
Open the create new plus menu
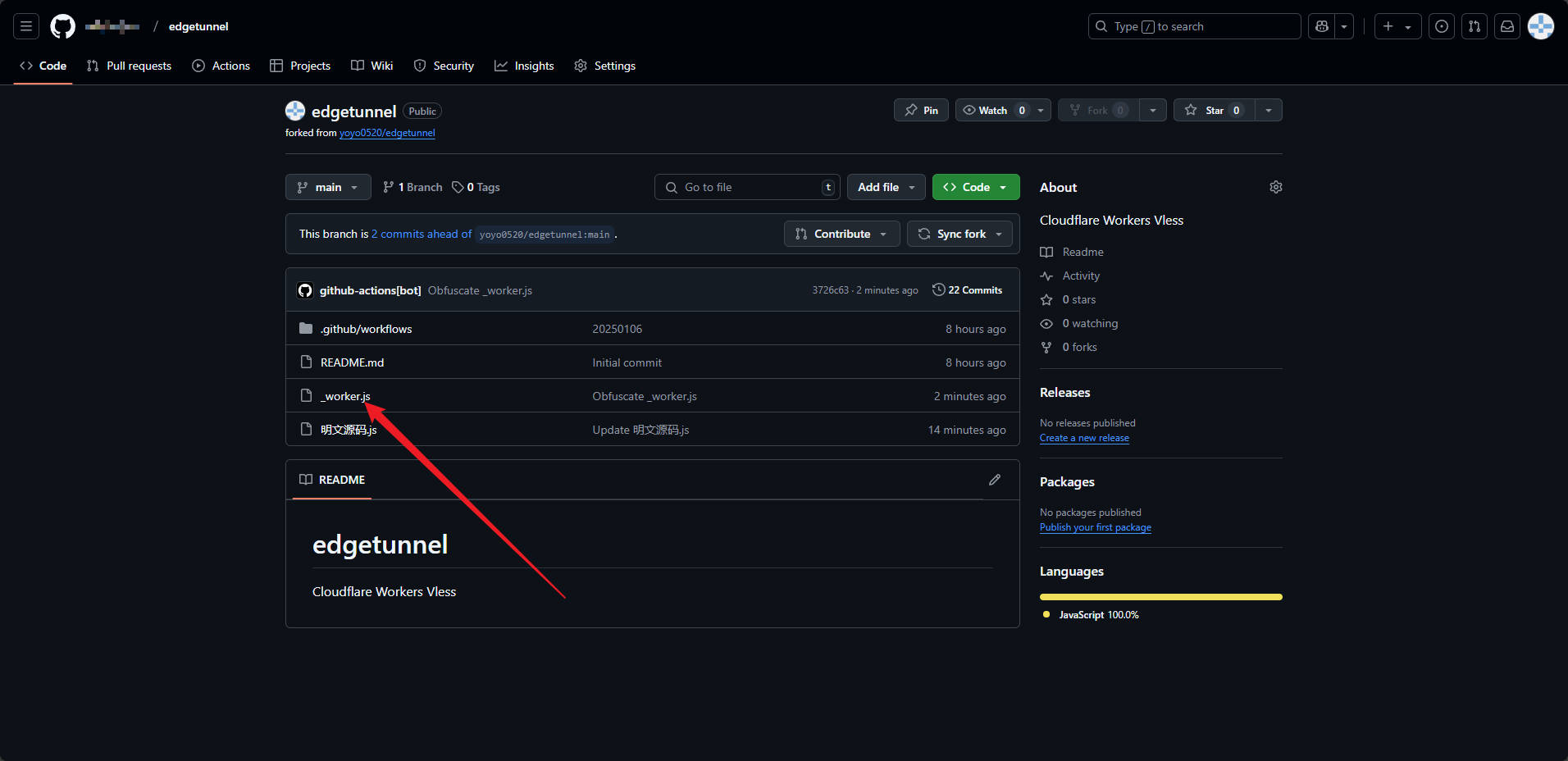coord(1397,26)
